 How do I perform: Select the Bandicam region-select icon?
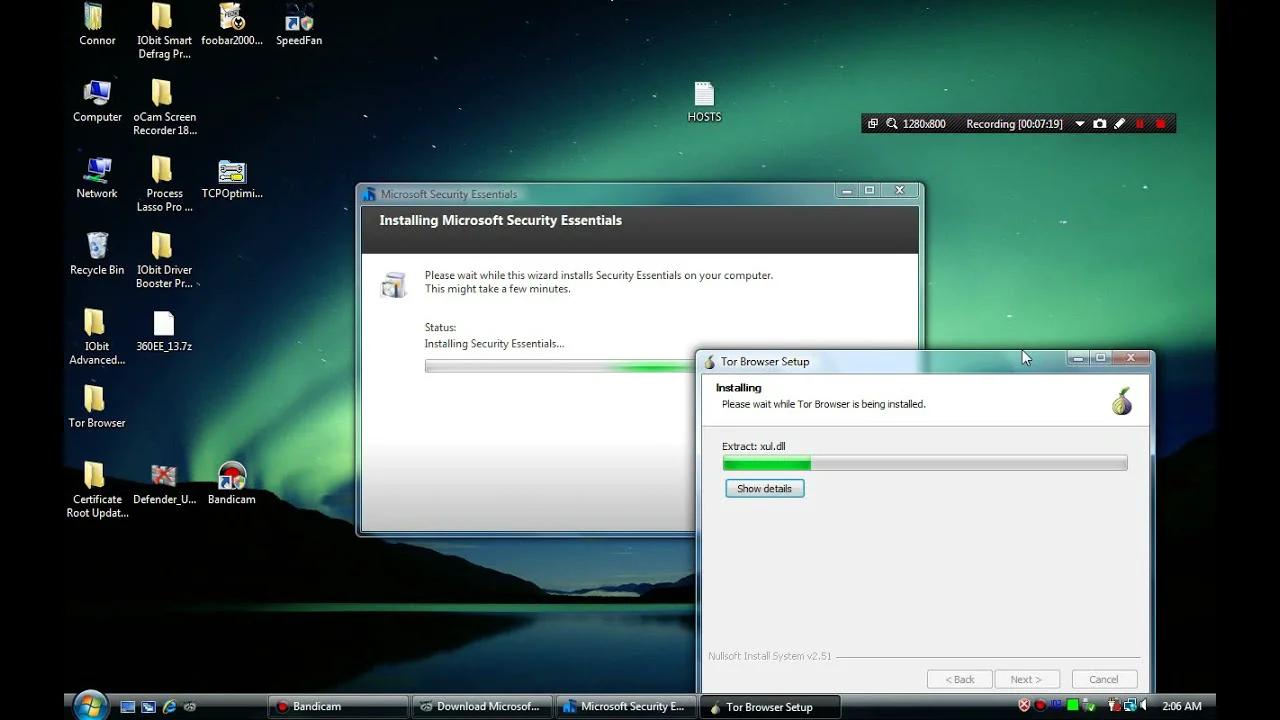pos(874,123)
